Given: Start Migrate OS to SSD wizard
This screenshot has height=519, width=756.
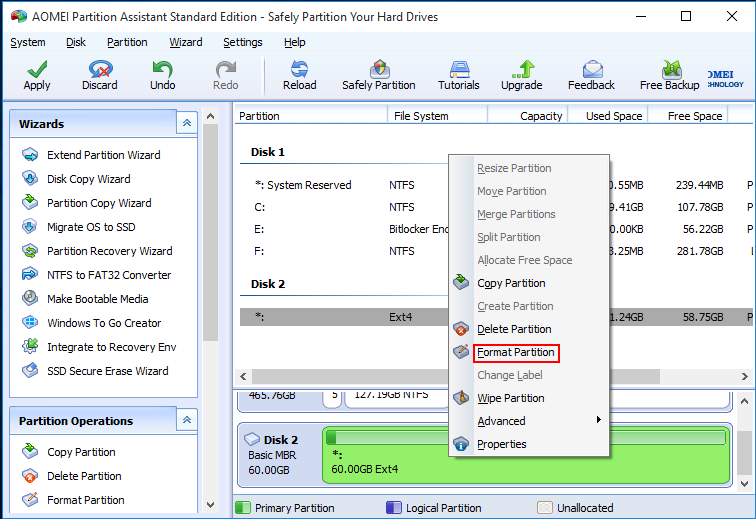Looking at the screenshot, I should point(91,227).
